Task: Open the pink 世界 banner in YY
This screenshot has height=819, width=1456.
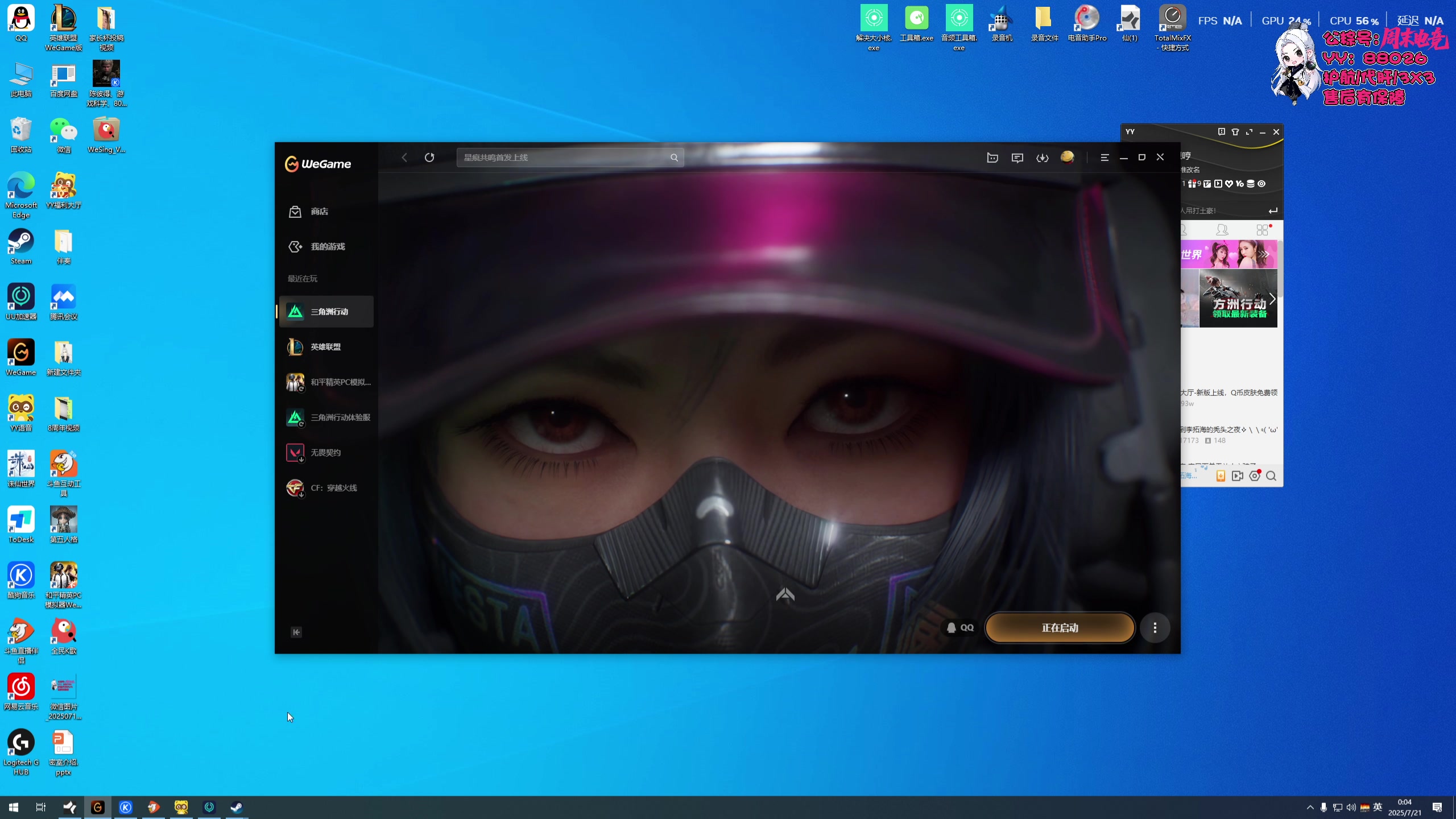Action: coord(1228,254)
